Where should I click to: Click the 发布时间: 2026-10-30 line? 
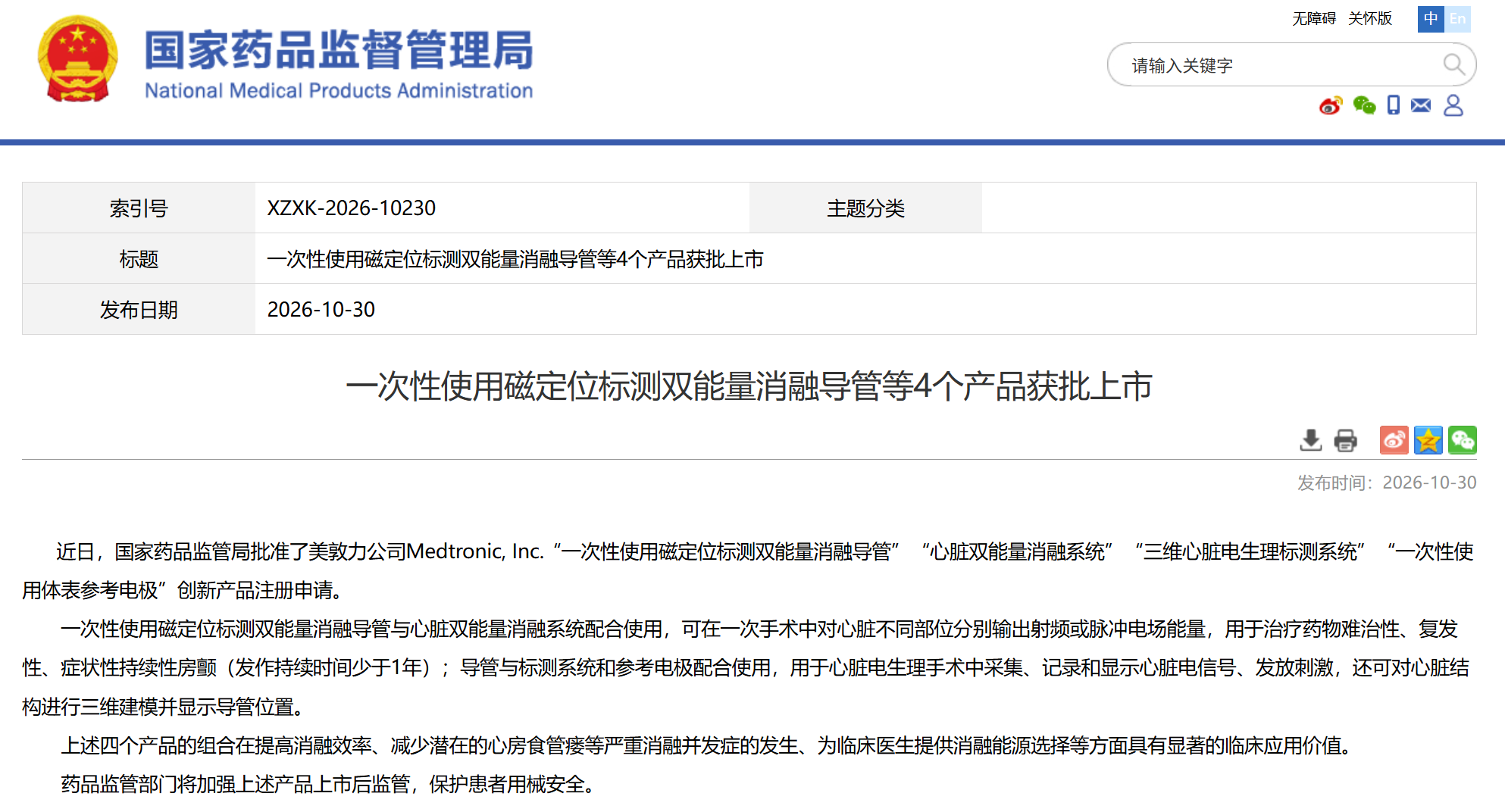pos(1387,483)
